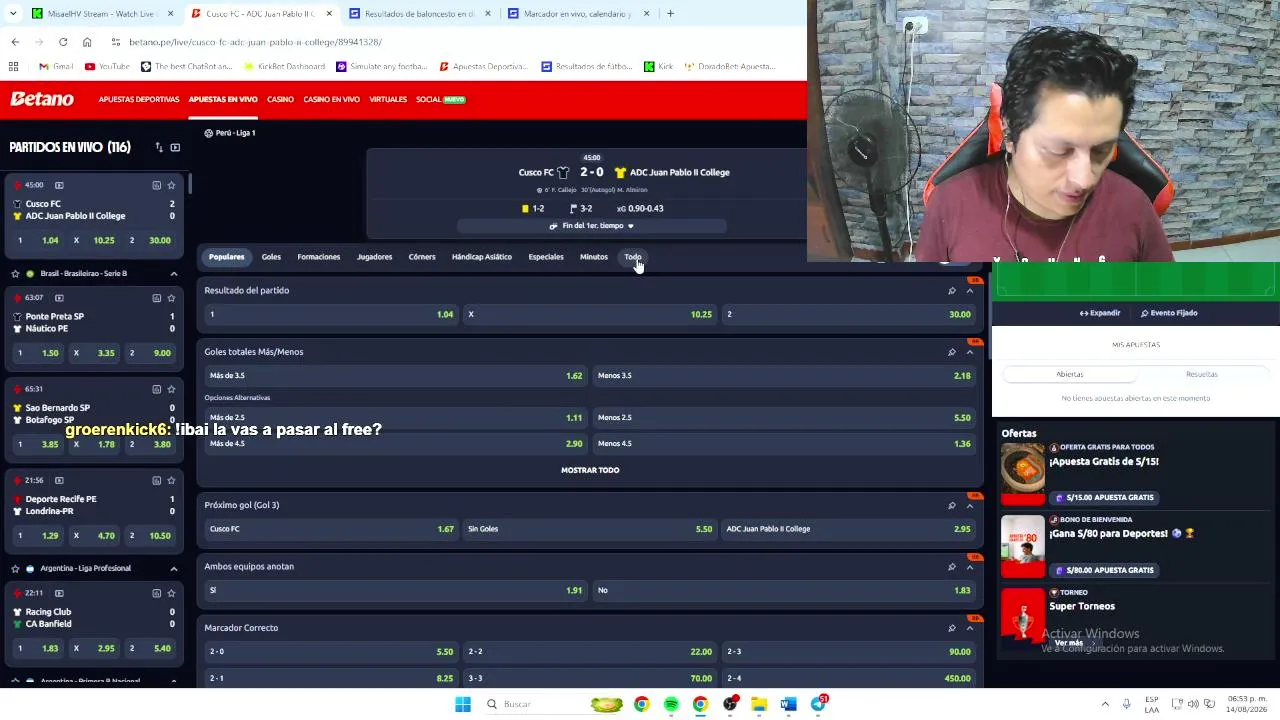Open statistics for the Ponte Preta SP match
This screenshot has width=1280, height=720.
[x=156, y=298]
